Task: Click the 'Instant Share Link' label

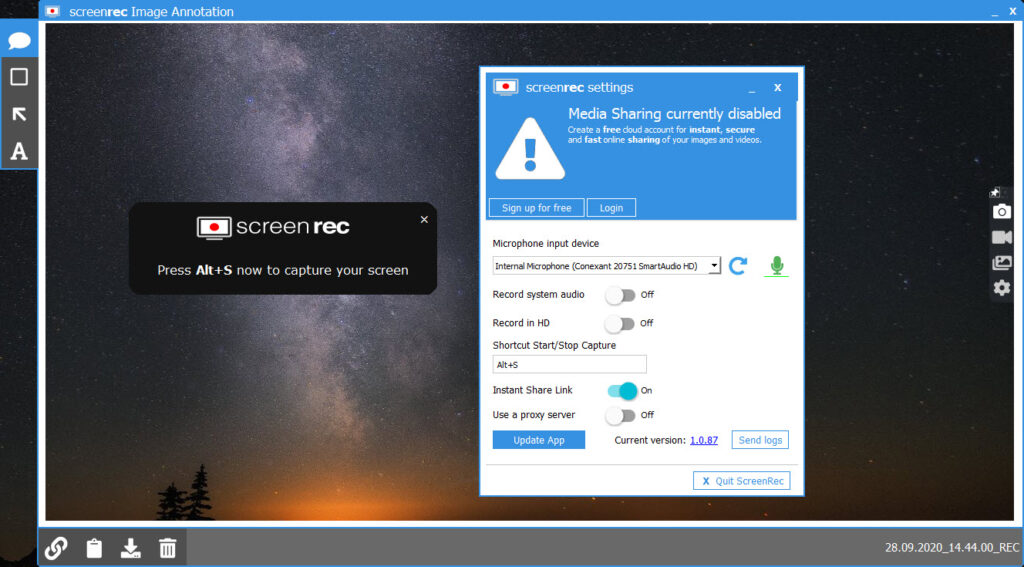Action: (x=532, y=390)
